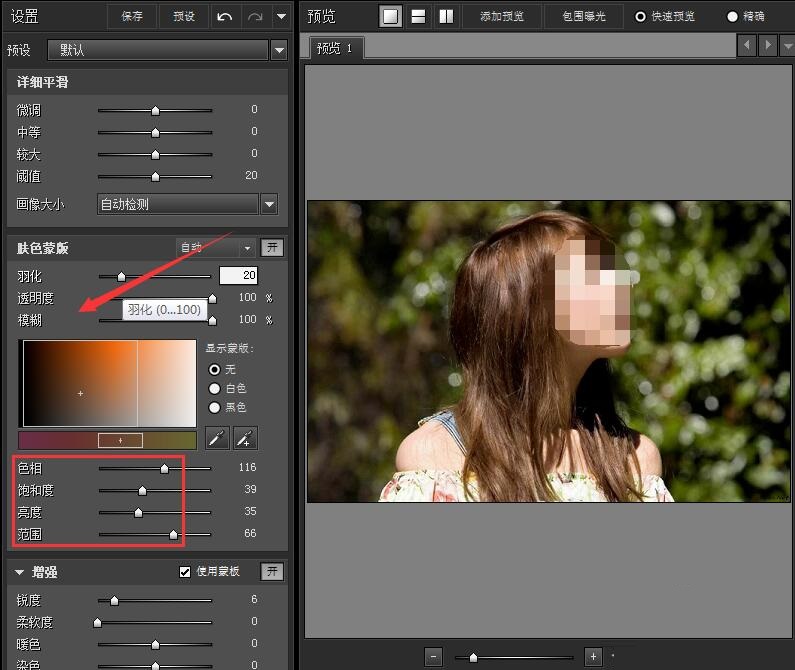This screenshot has width=795, height=670.
Task: Select 白色 mask display radio button
Action: coord(214,388)
